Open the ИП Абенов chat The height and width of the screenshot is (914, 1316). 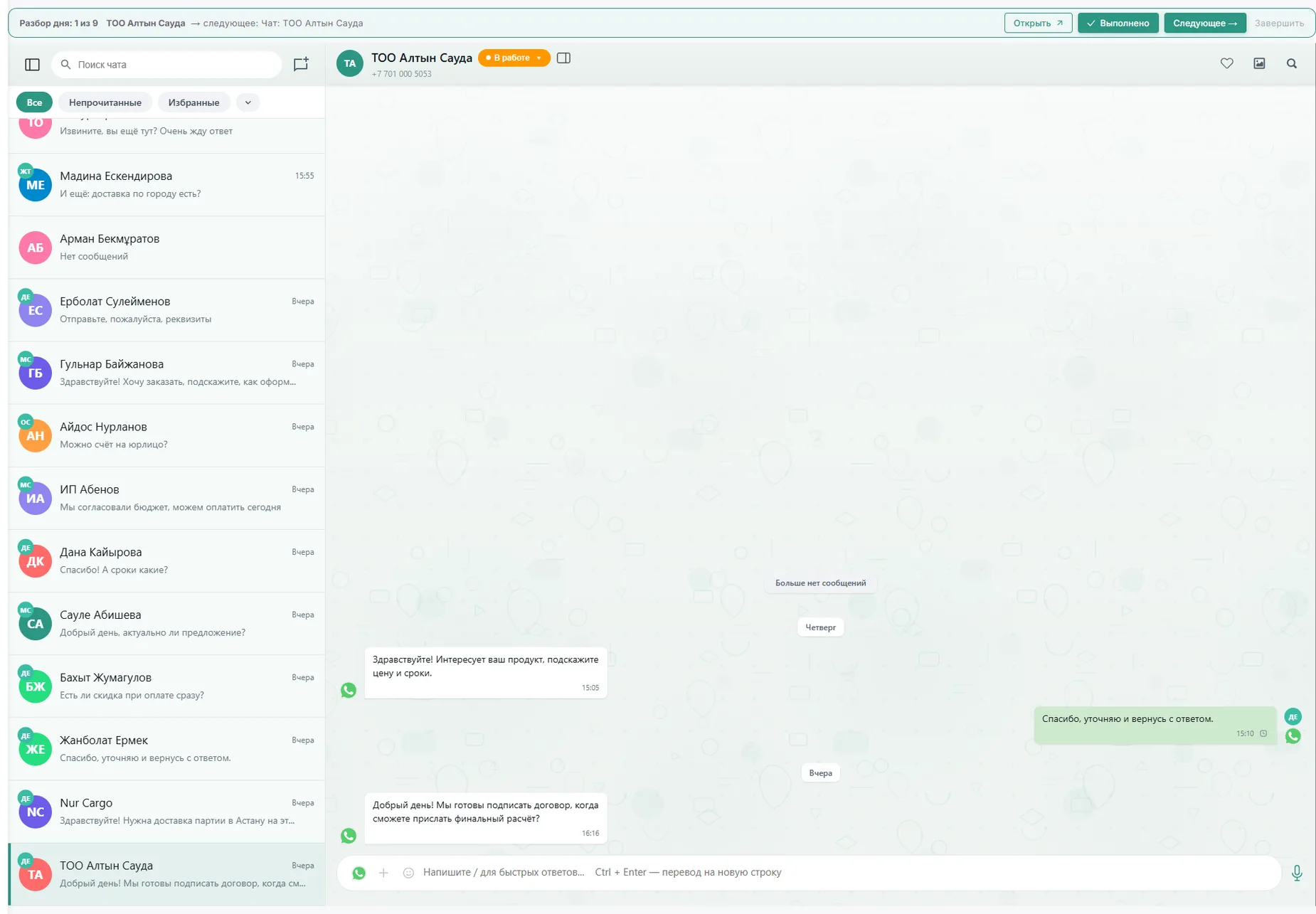[166, 498]
